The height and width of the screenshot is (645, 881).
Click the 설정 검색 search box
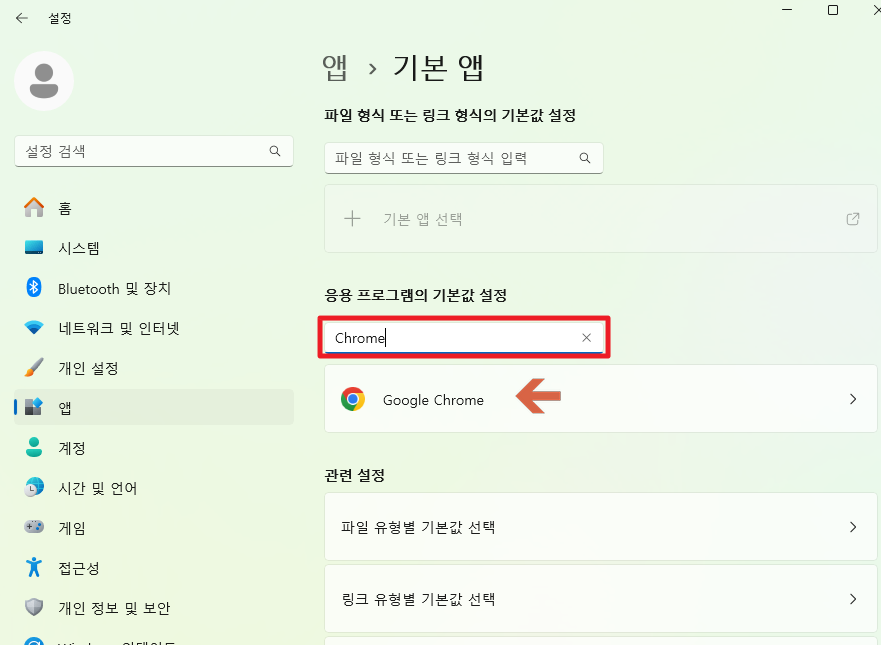click(150, 151)
